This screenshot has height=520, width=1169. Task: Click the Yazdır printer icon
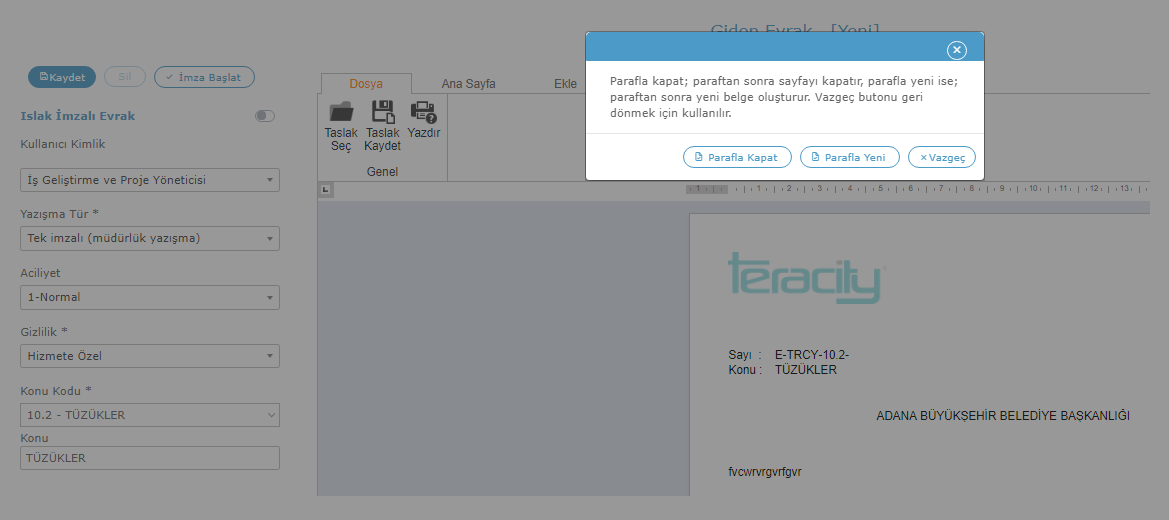click(423, 112)
